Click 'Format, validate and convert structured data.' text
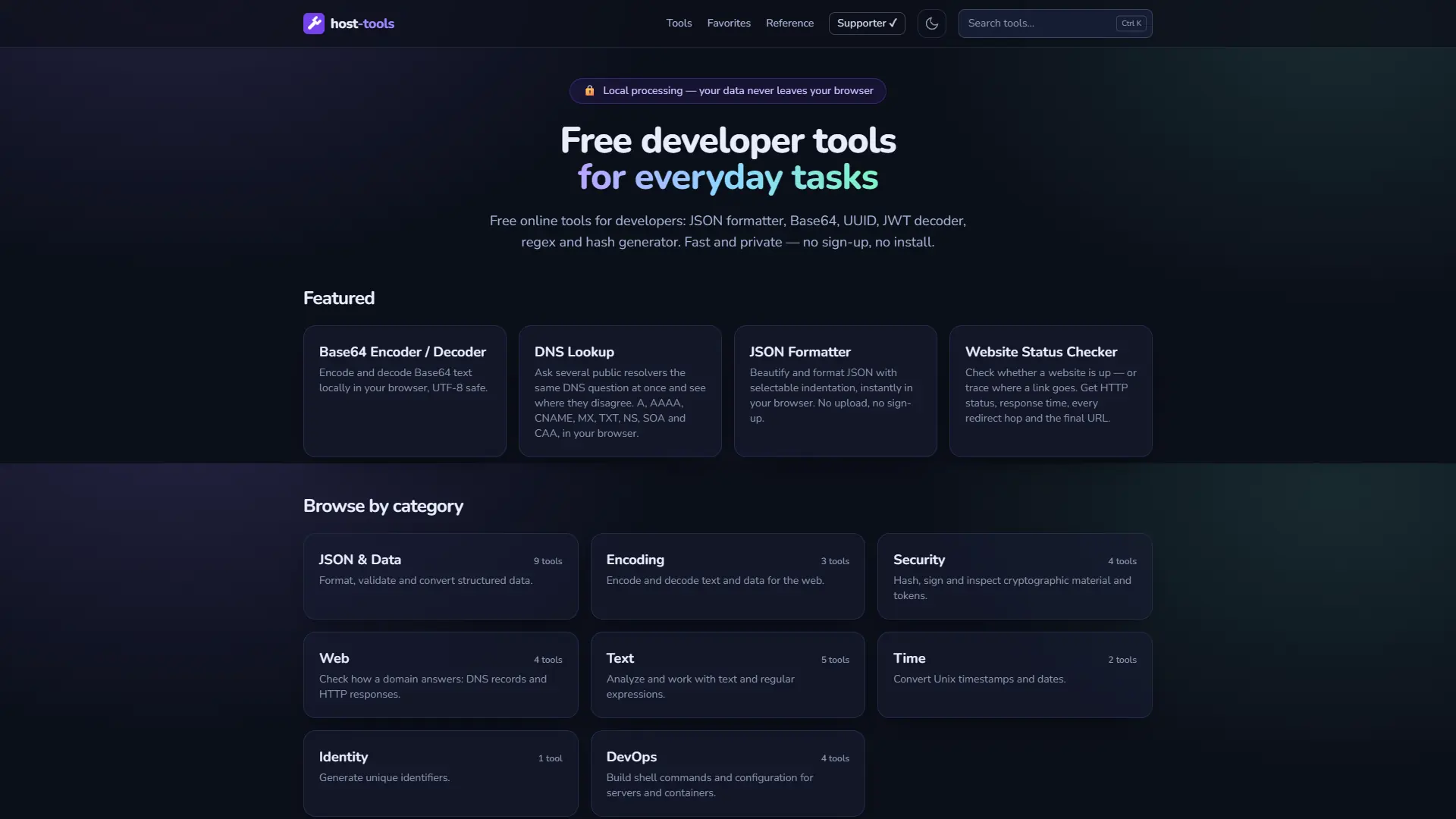 425,580
